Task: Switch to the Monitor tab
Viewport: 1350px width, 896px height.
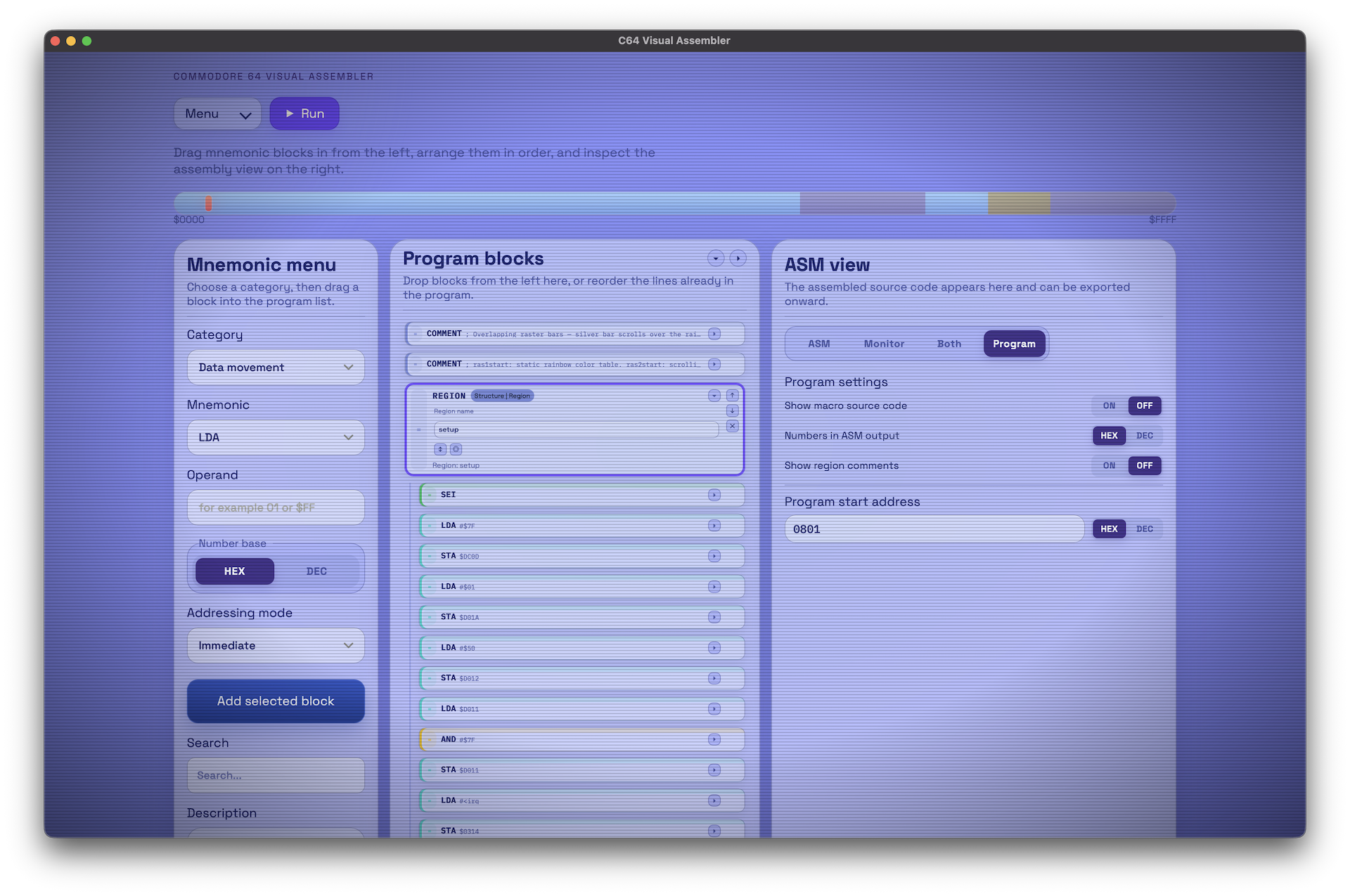Action: click(x=884, y=344)
